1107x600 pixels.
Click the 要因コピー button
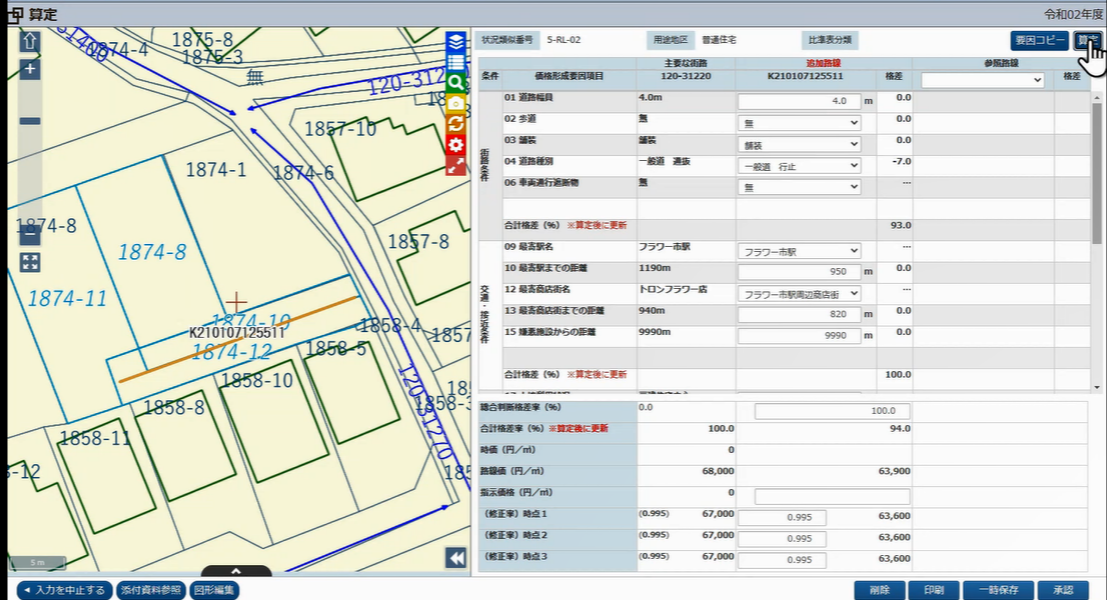click(1039, 41)
